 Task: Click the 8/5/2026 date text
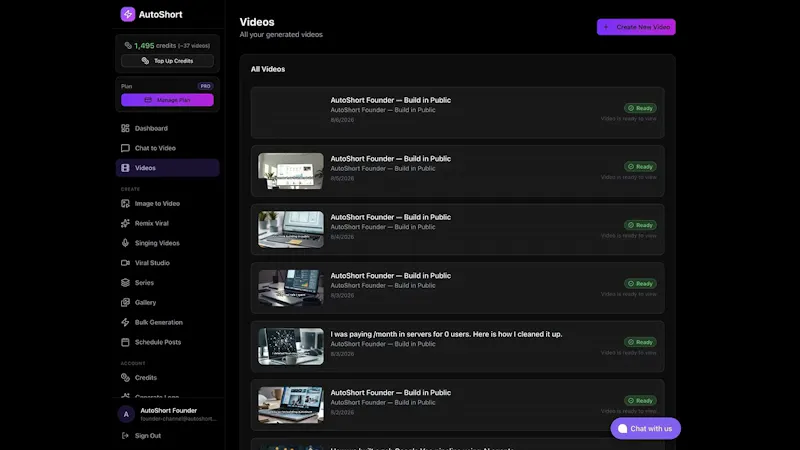(342, 179)
